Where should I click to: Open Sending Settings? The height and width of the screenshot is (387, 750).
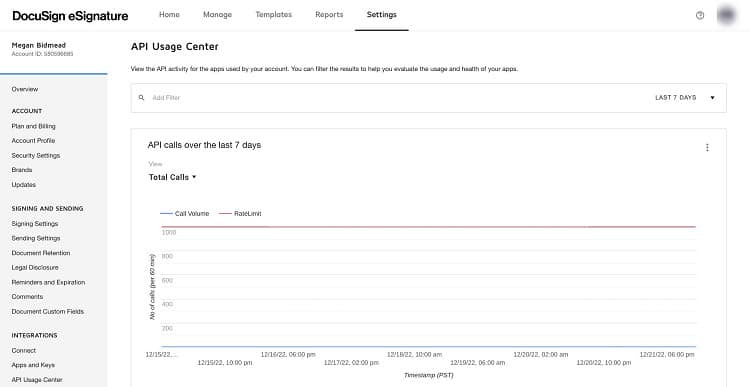(x=36, y=238)
